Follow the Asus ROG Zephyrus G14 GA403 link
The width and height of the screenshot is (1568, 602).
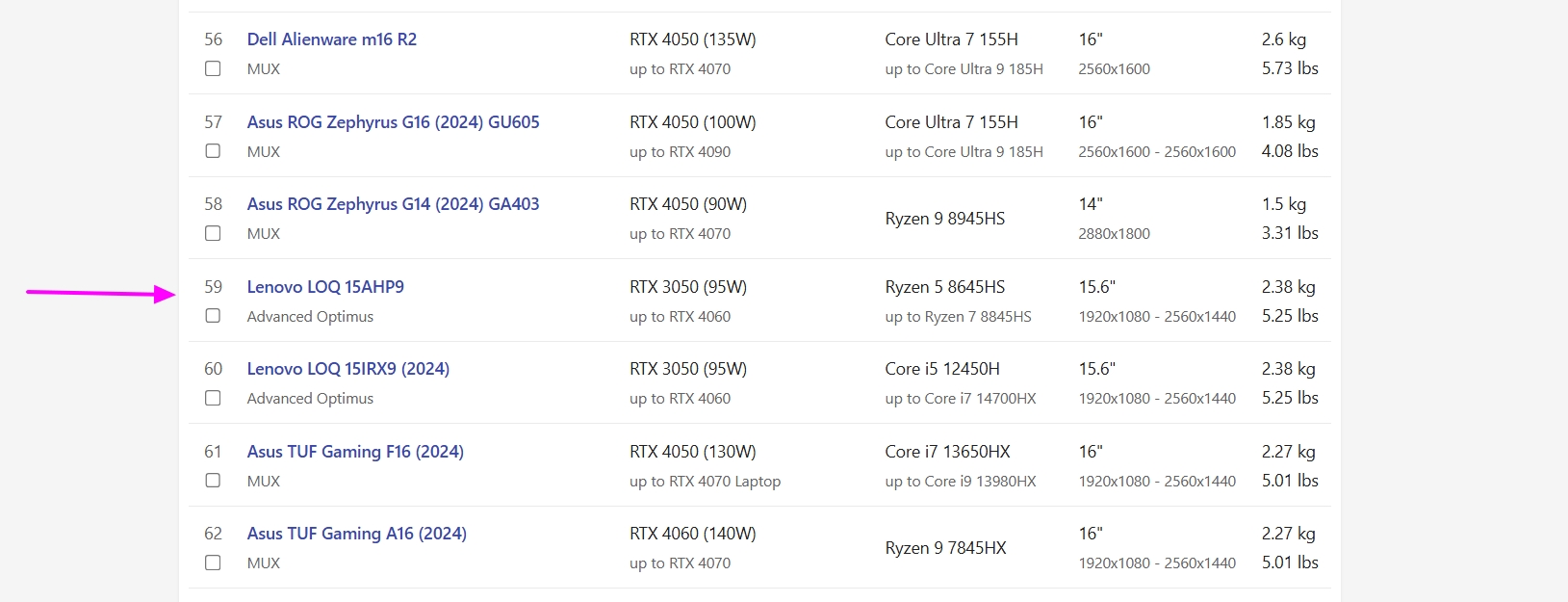[393, 204]
